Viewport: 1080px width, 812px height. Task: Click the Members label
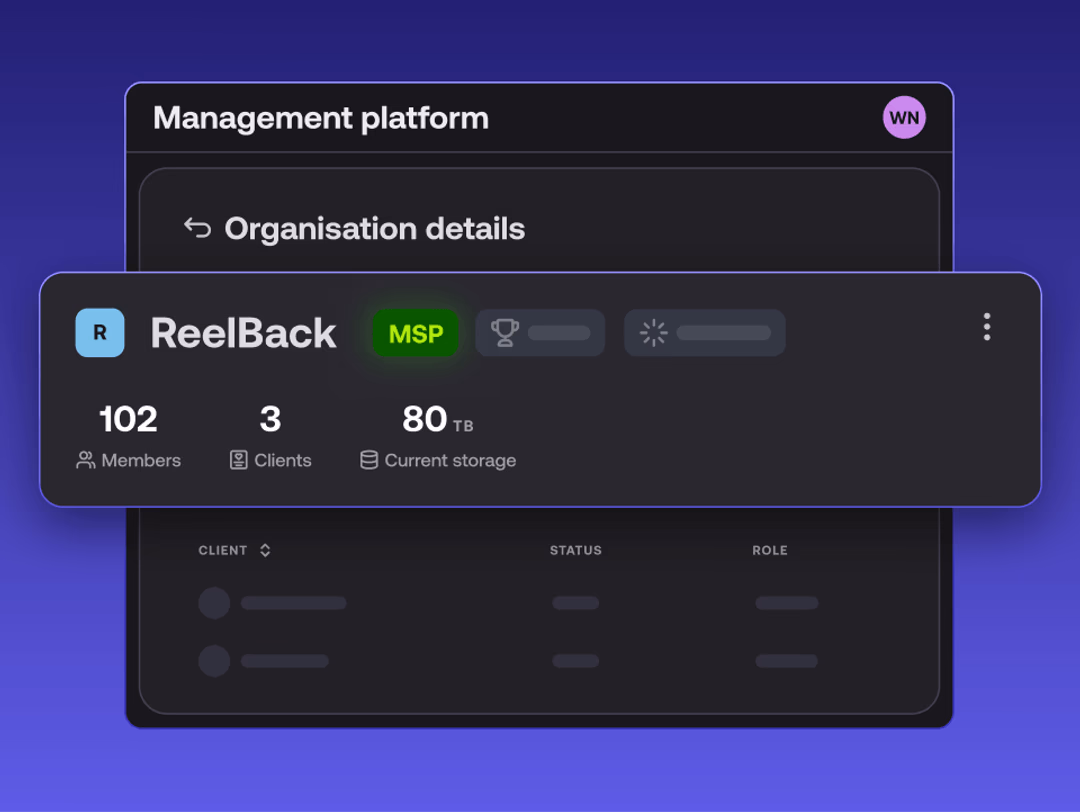tap(141, 460)
